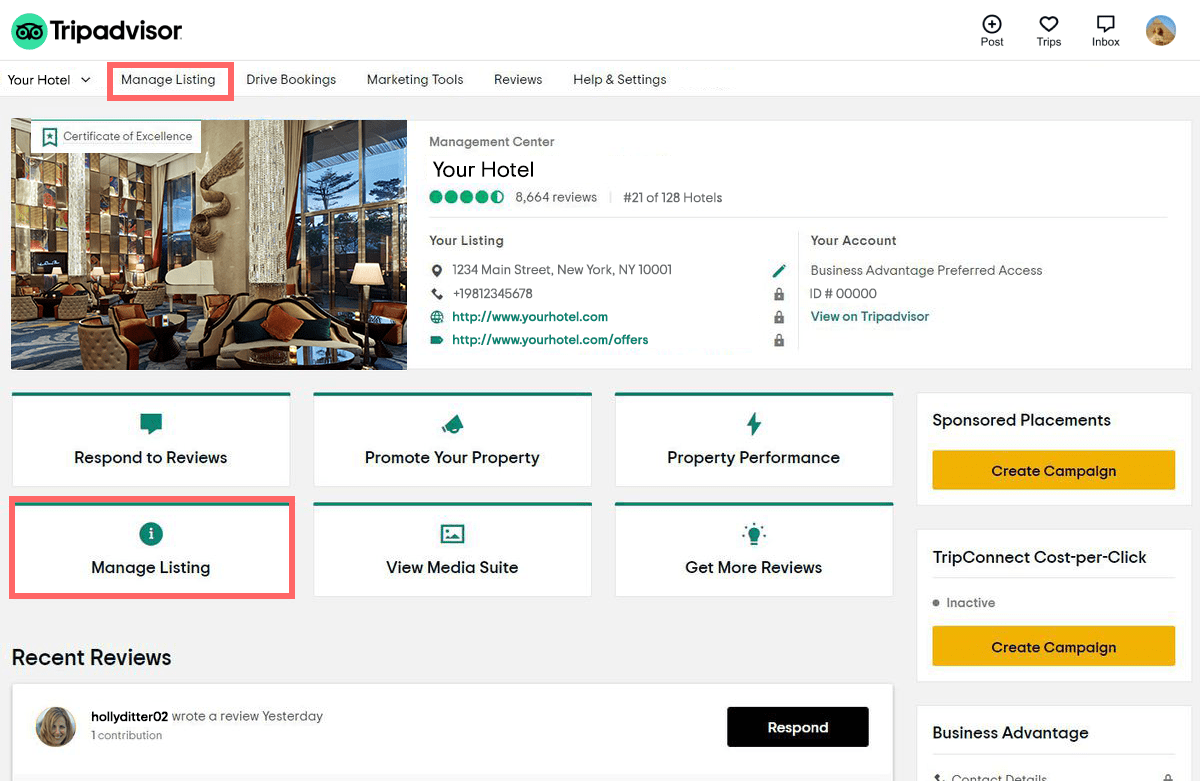This screenshot has width=1200, height=781.
Task: Click the Your Hotel title in Management Center
Action: tap(483, 170)
